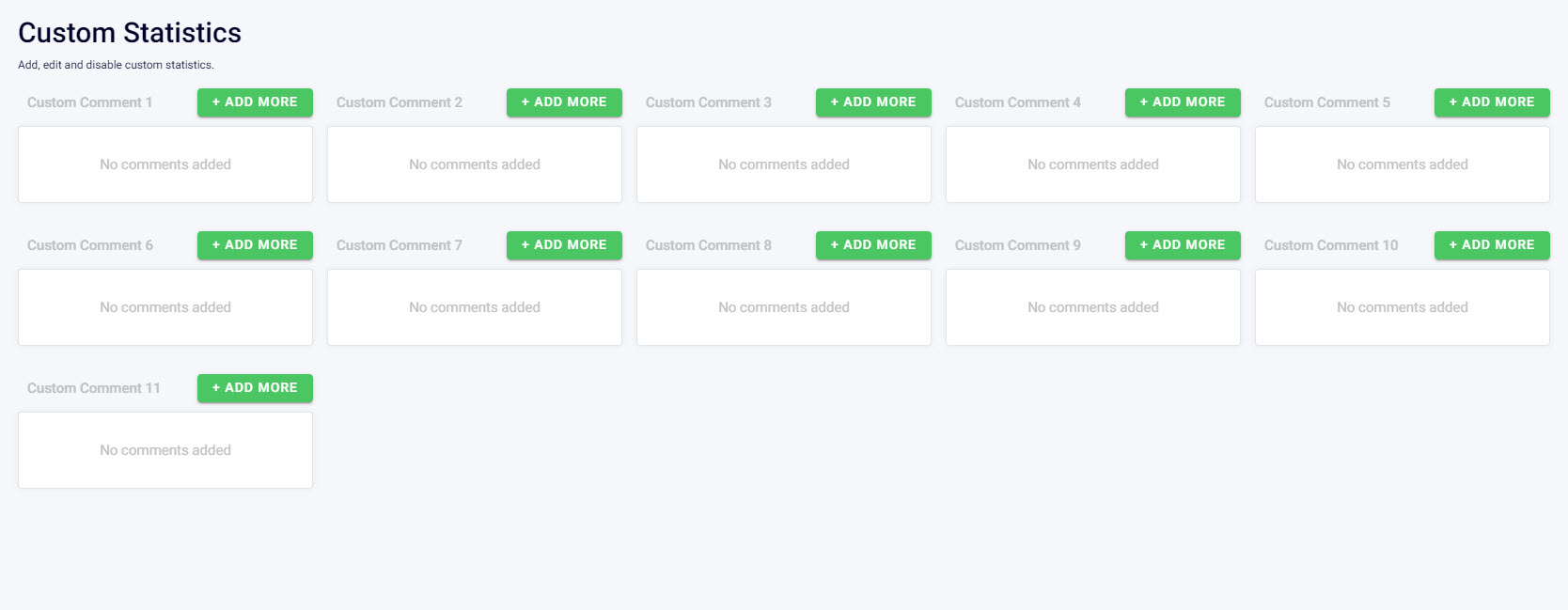
Task: Click + ADD MORE for Custom Comment 3
Action: click(872, 102)
